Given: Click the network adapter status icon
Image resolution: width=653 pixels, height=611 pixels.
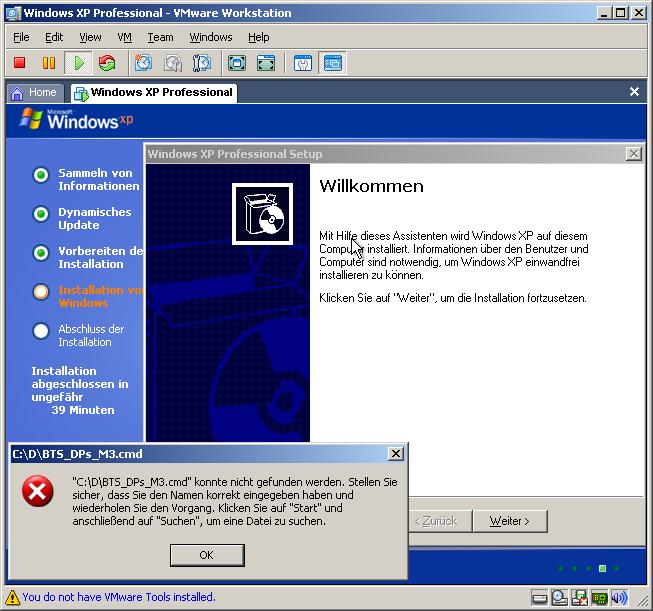Looking at the screenshot, I should pyautogui.click(x=599, y=599).
